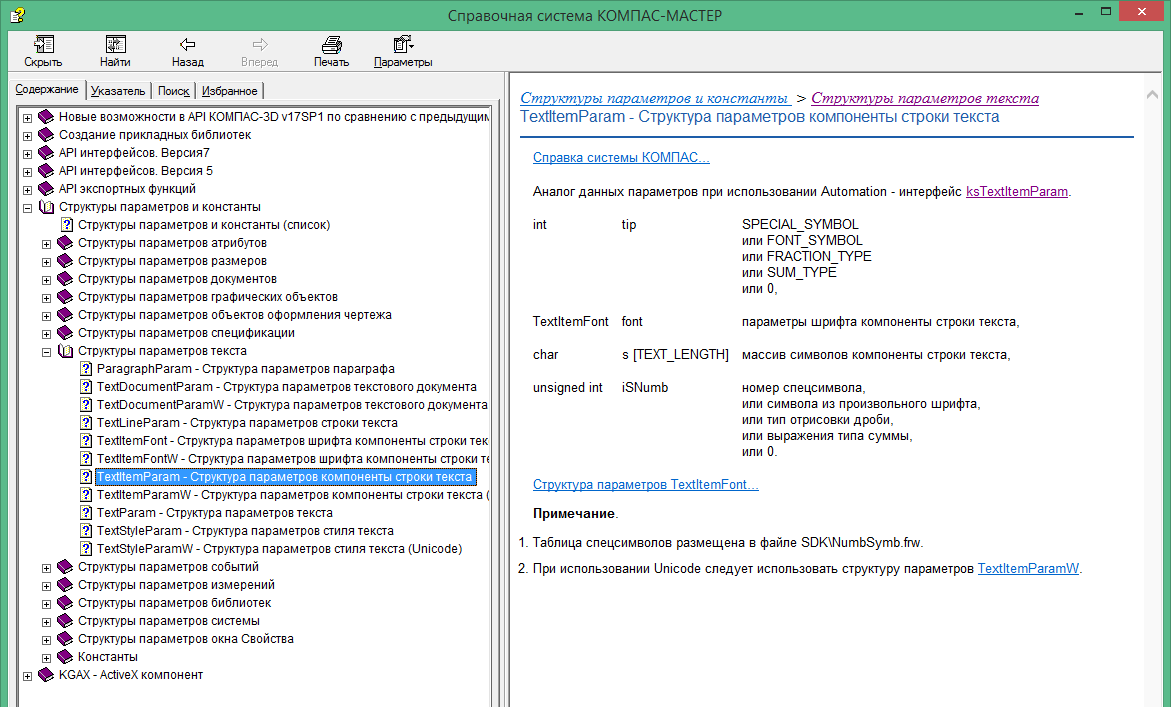Select TextItemParamW tree topic
This screenshot has height=707, width=1171.
(292, 495)
